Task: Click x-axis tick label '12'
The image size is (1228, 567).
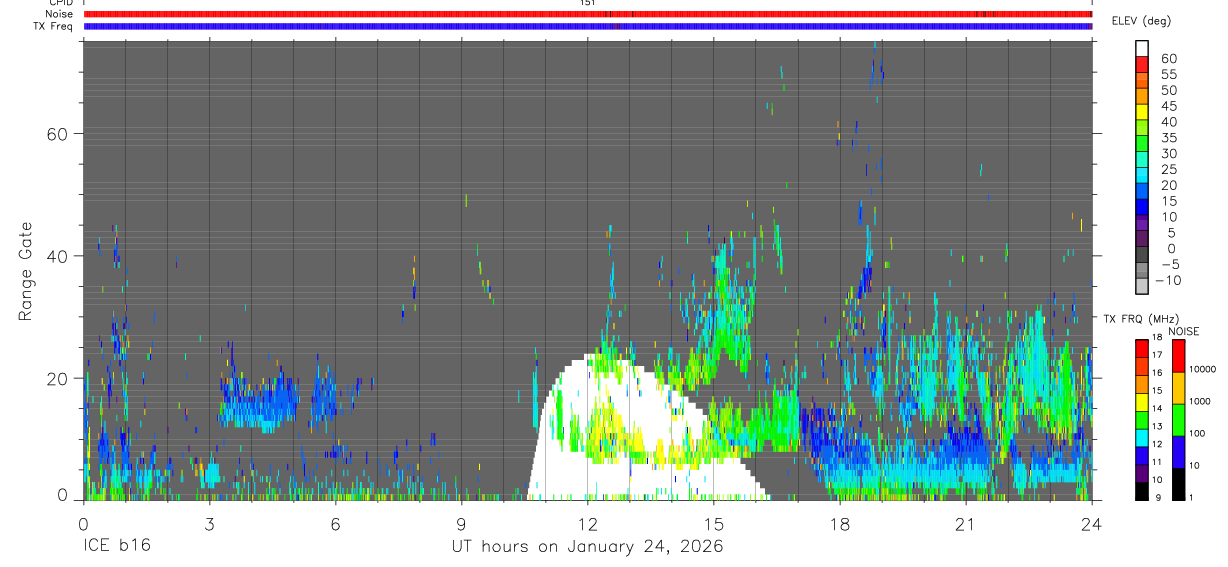Action: tap(588, 523)
